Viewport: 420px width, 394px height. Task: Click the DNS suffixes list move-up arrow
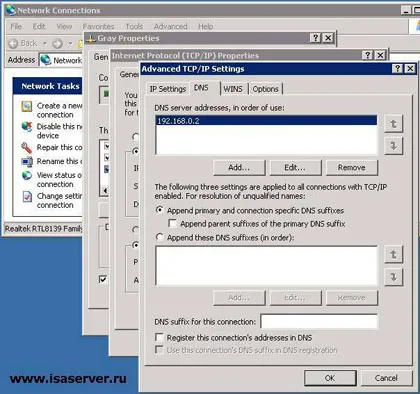394,255
